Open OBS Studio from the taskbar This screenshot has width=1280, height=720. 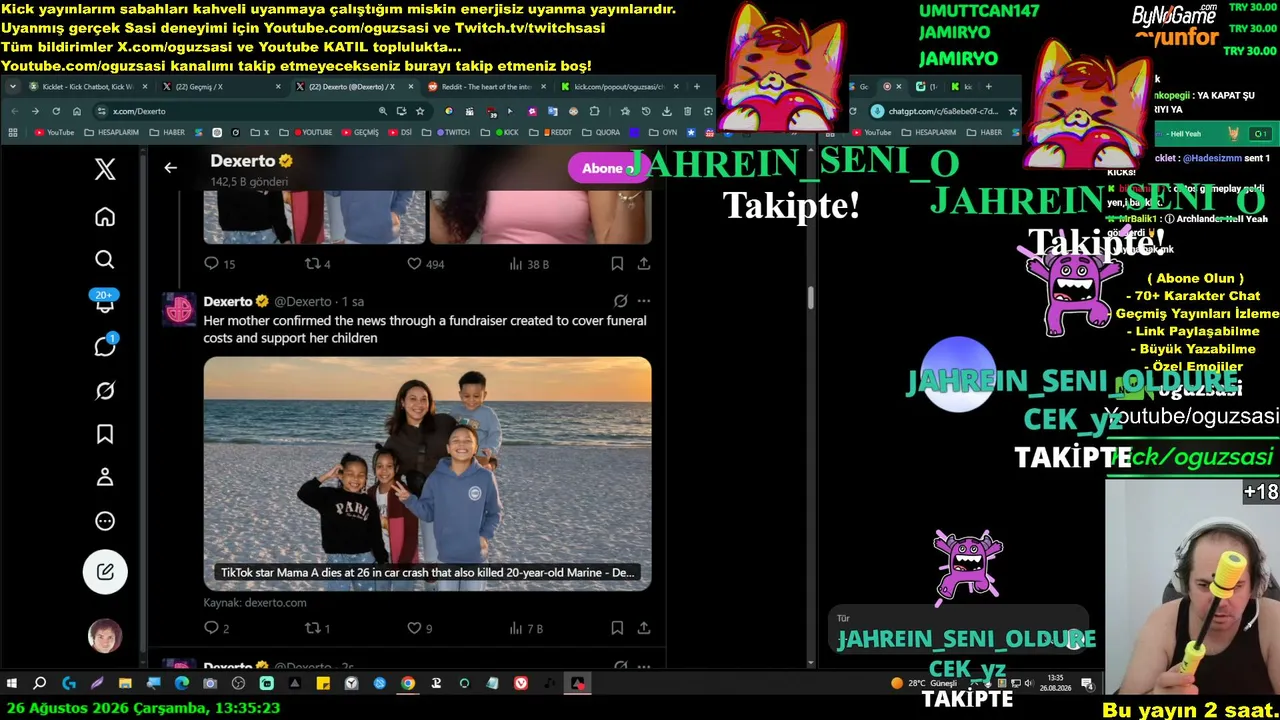point(238,684)
